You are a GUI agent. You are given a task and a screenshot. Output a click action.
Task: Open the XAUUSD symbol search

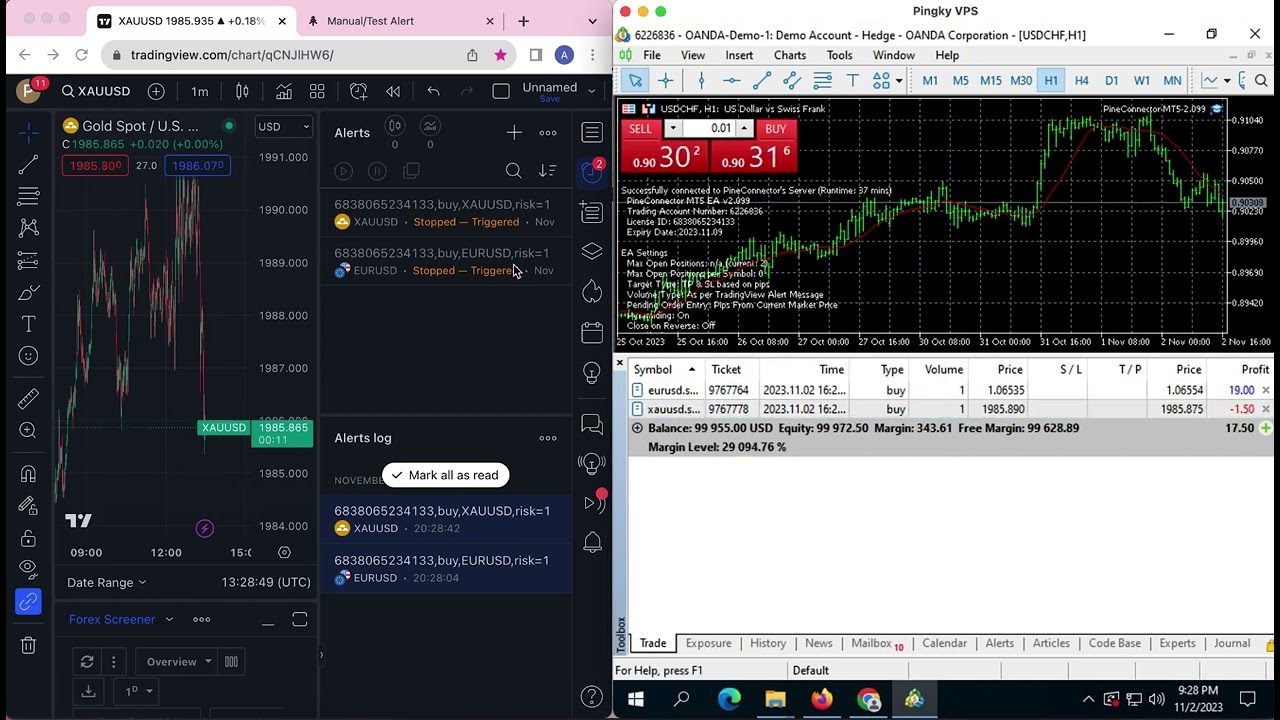[96, 91]
